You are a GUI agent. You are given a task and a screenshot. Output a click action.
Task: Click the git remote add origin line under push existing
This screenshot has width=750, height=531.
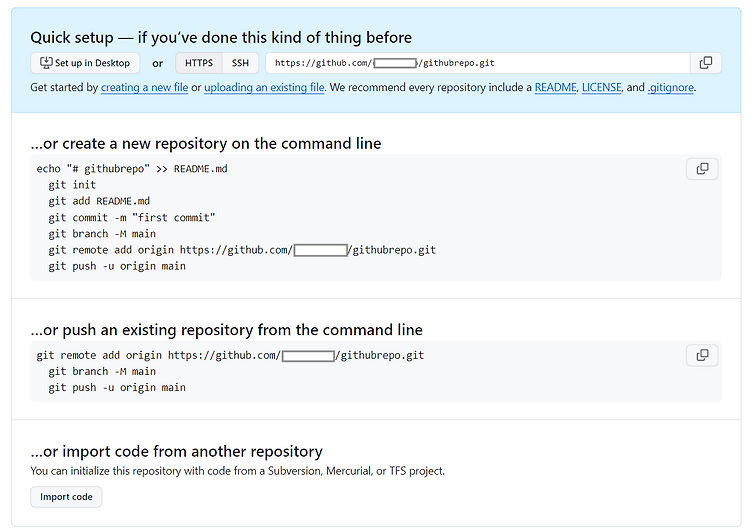pos(230,355)
